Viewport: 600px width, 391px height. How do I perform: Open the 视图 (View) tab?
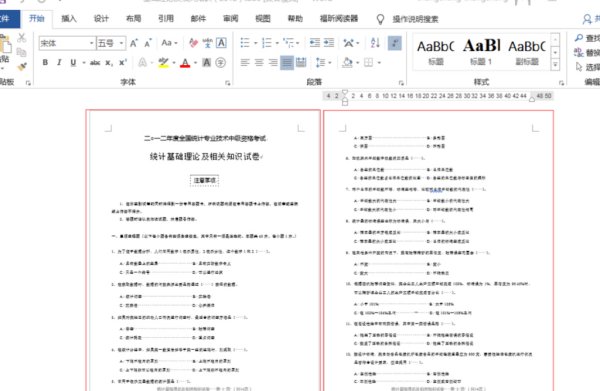click(x=263, y=18)
